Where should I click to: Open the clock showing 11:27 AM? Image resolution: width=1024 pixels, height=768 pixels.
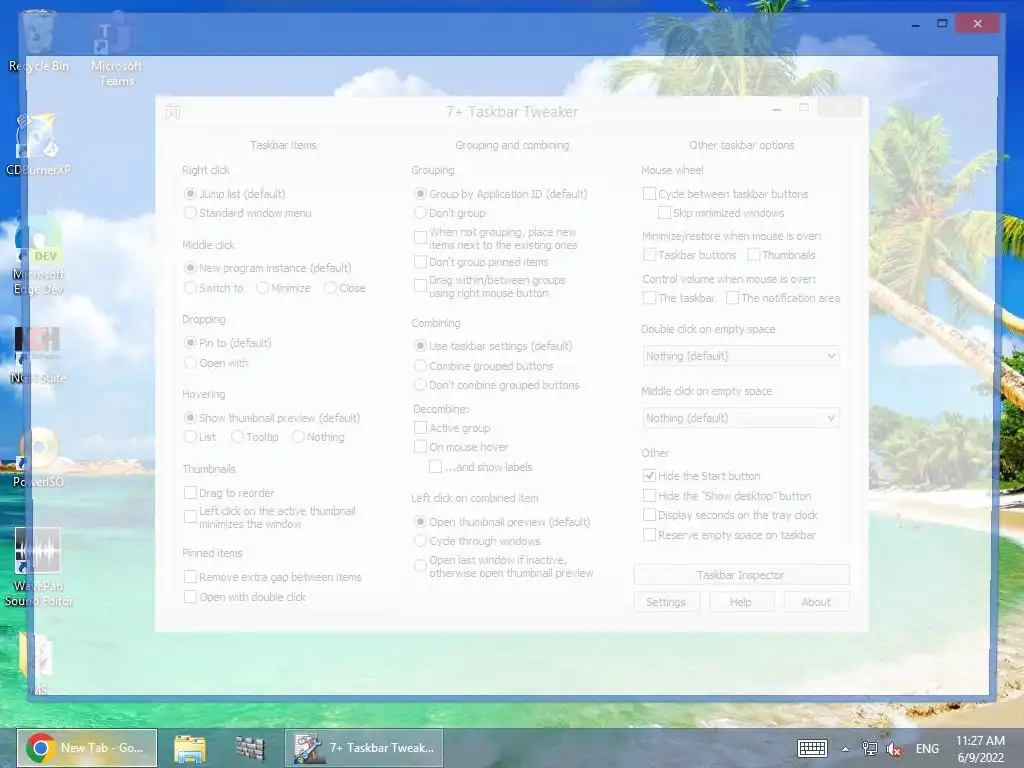click(x=980, y=748)
